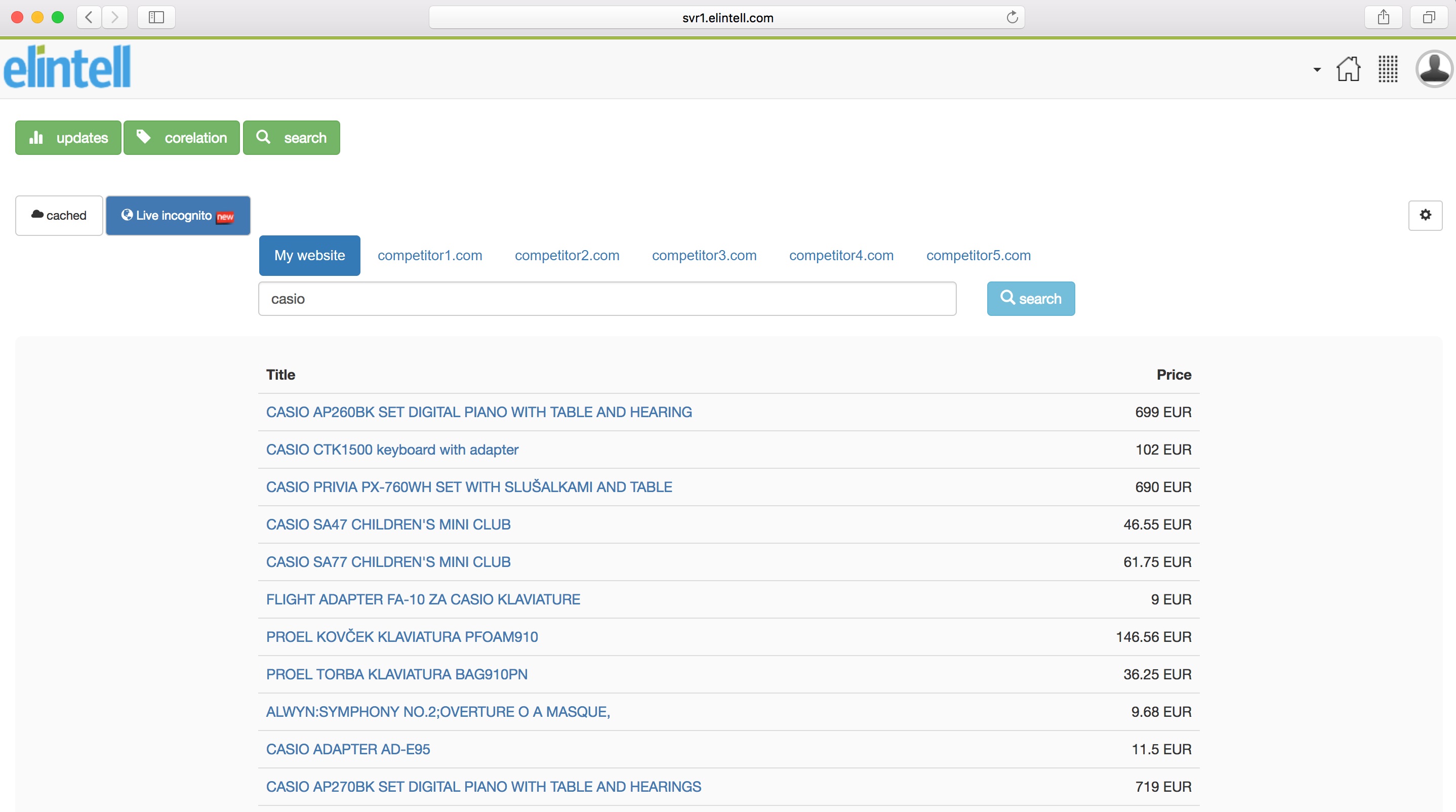Click the 9.68 EUR price cell
The height and width of the screenshot is (812, 1456).
(1161, 711)
